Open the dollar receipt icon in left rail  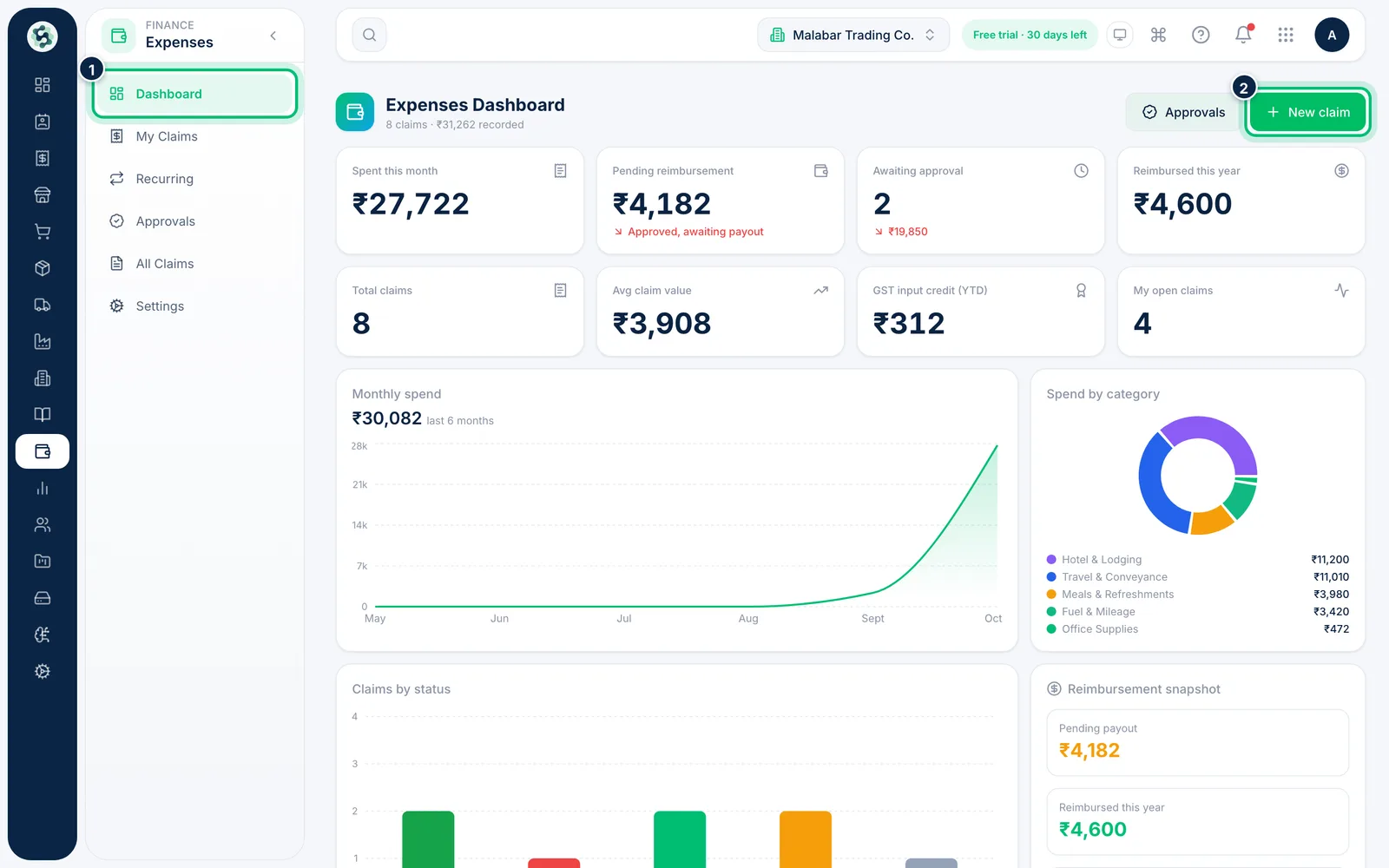pos(42,158)
